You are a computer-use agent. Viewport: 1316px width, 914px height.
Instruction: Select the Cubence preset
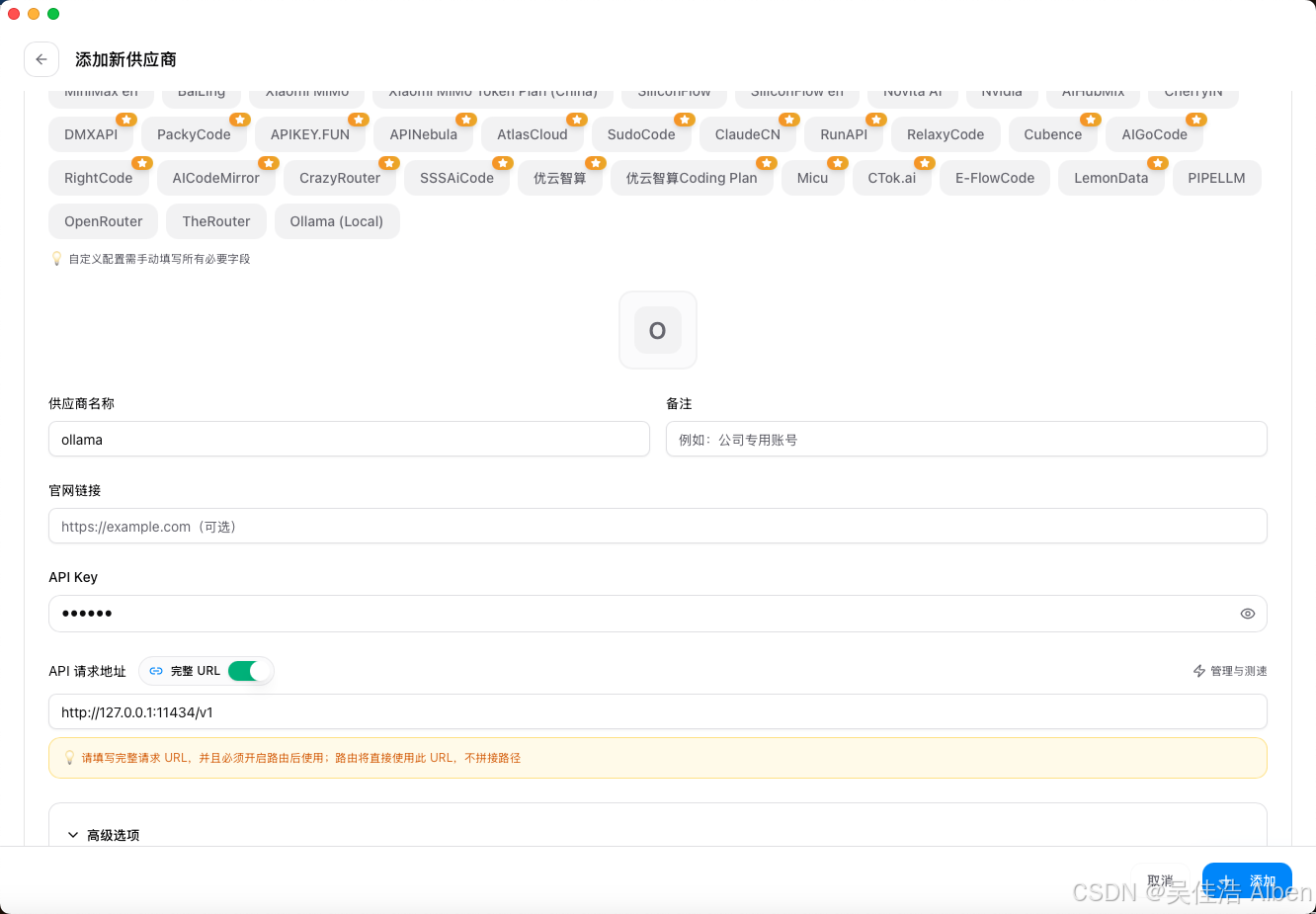point(1053,134)
